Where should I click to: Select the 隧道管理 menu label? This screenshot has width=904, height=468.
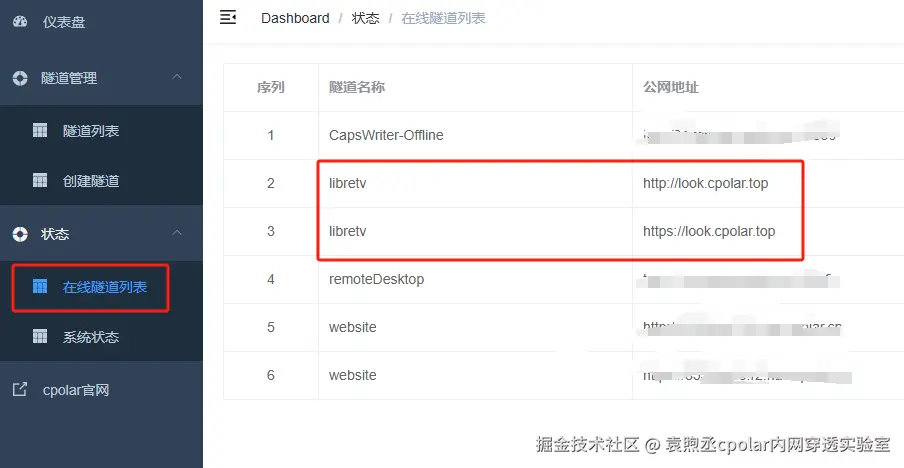tap(69, 78)
